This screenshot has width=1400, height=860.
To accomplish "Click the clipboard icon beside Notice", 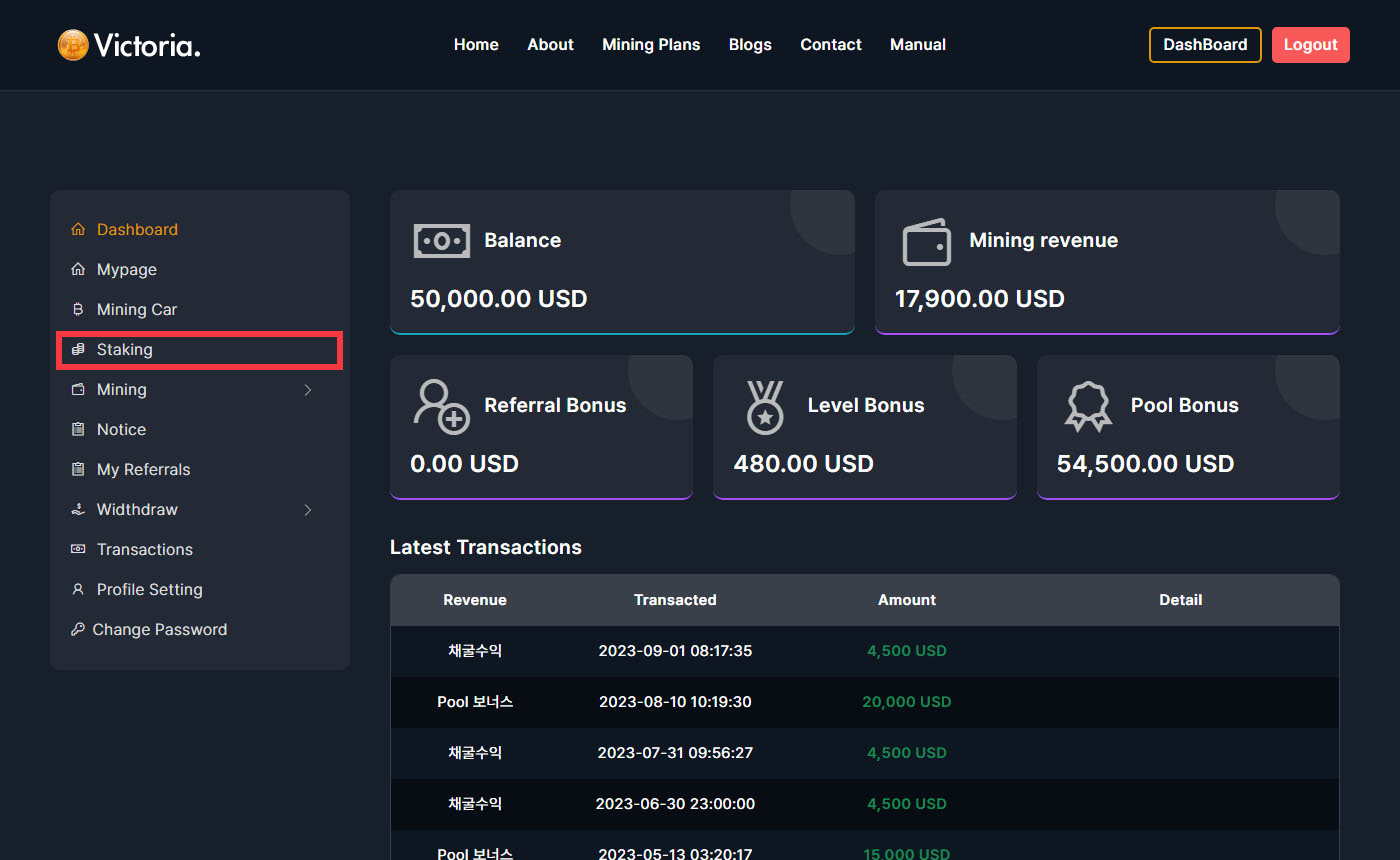I will point(78,430).
